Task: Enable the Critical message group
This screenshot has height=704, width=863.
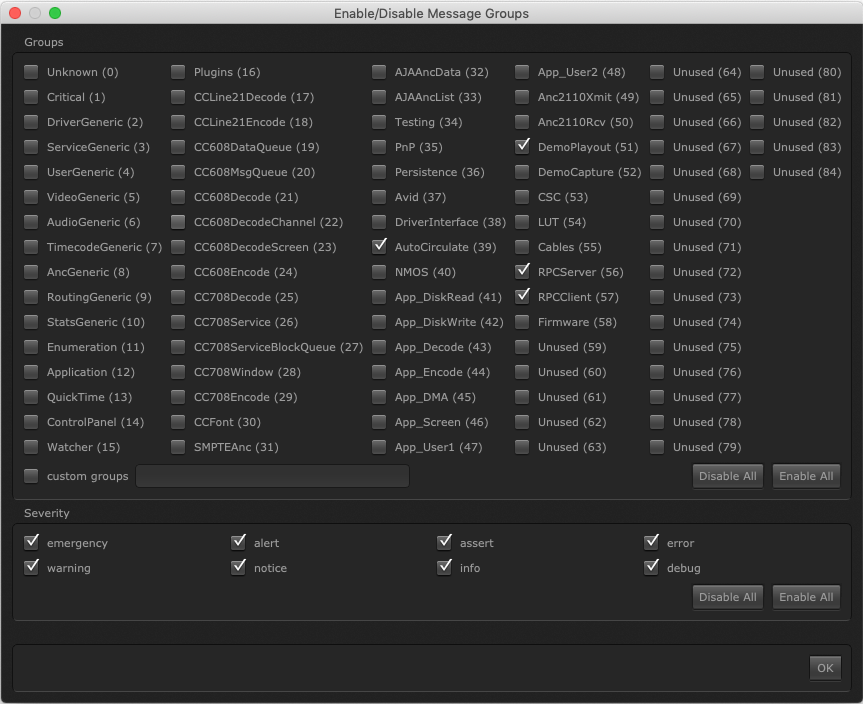Action: [31, 97]
